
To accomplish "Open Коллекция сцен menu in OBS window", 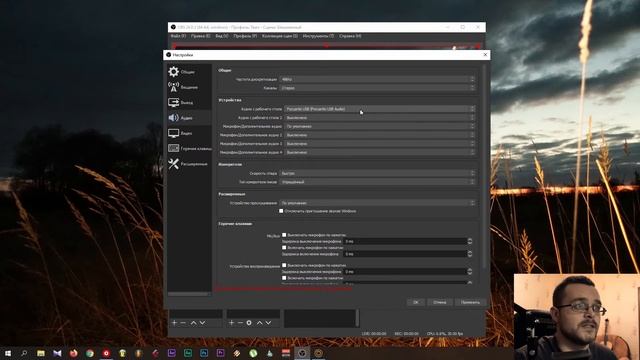I will [x=280, y=36].
